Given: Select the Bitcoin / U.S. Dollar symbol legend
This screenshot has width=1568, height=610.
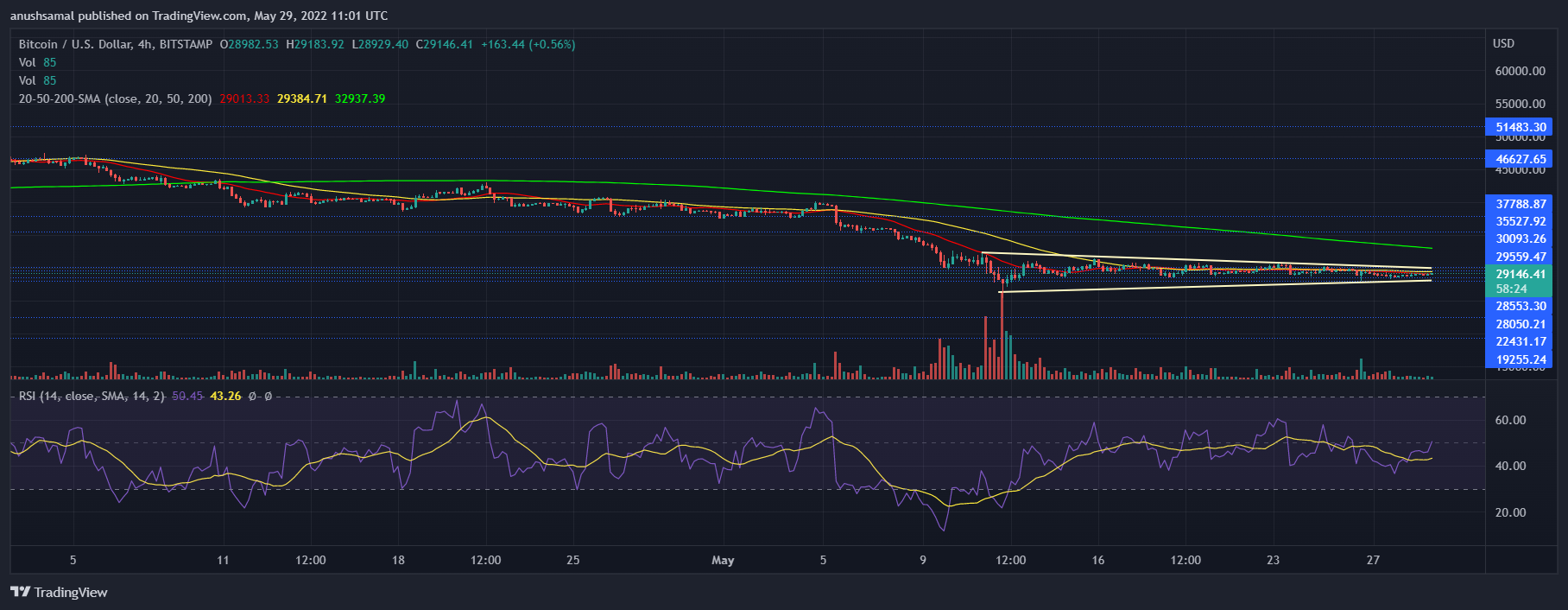Looking at the screenshot, I should pos(115,44).
